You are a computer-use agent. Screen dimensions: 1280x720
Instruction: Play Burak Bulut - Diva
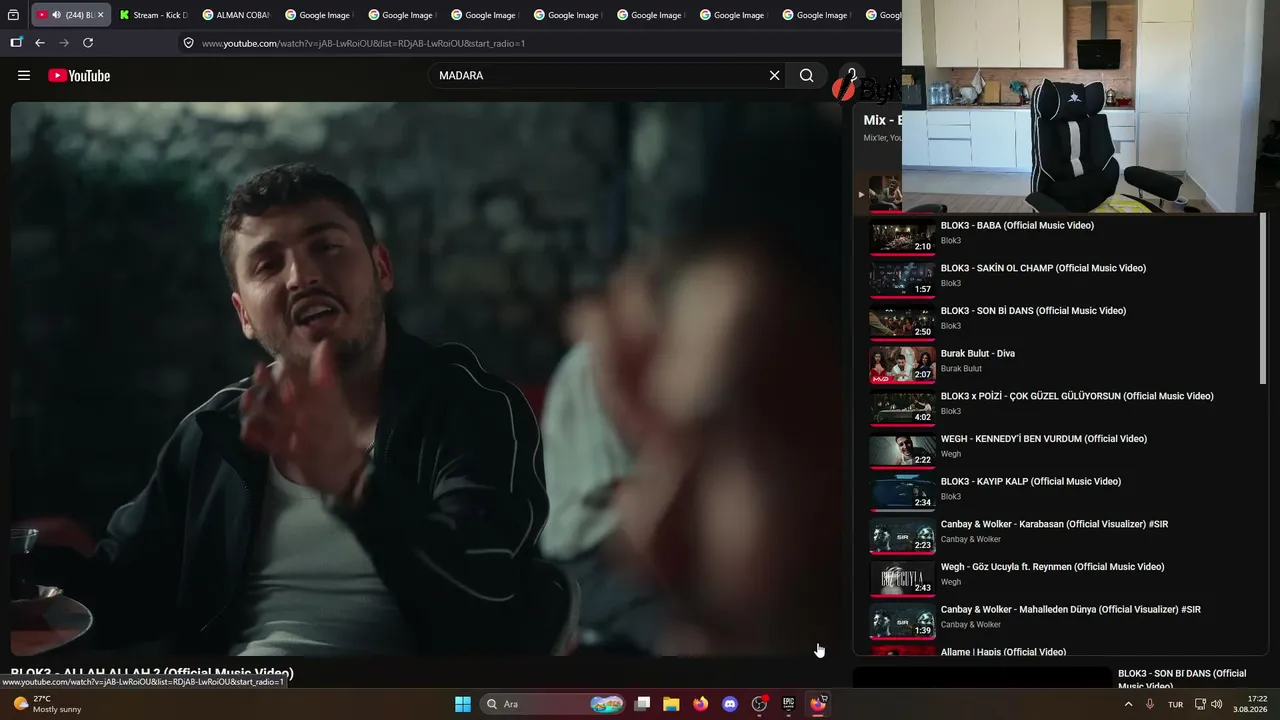pos(978,353)
